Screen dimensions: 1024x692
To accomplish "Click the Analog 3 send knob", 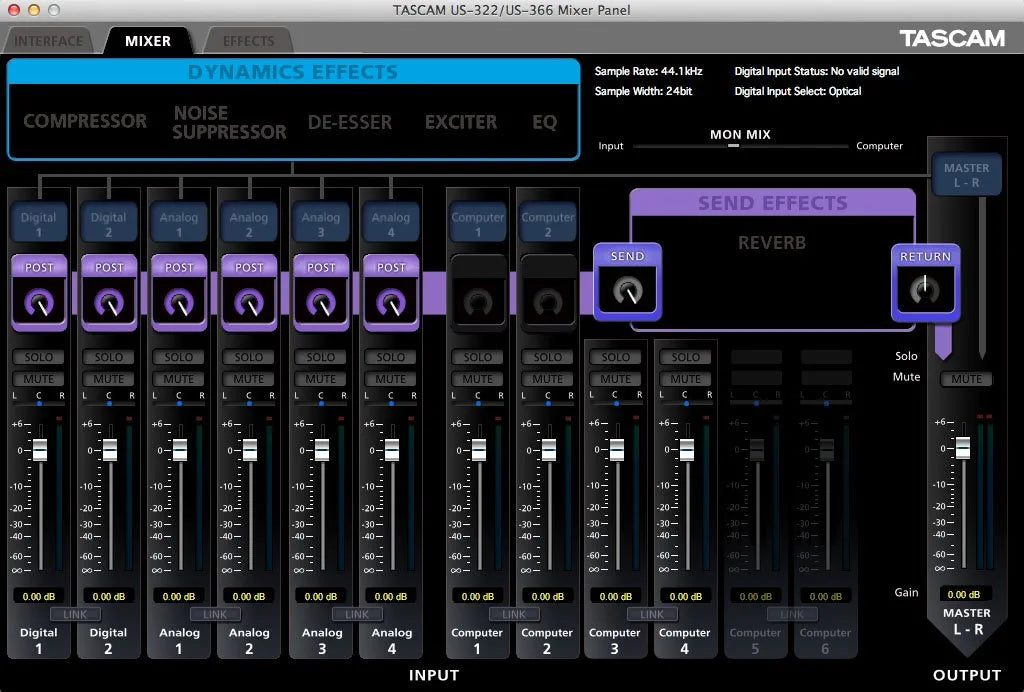I will tap(321, 301).
